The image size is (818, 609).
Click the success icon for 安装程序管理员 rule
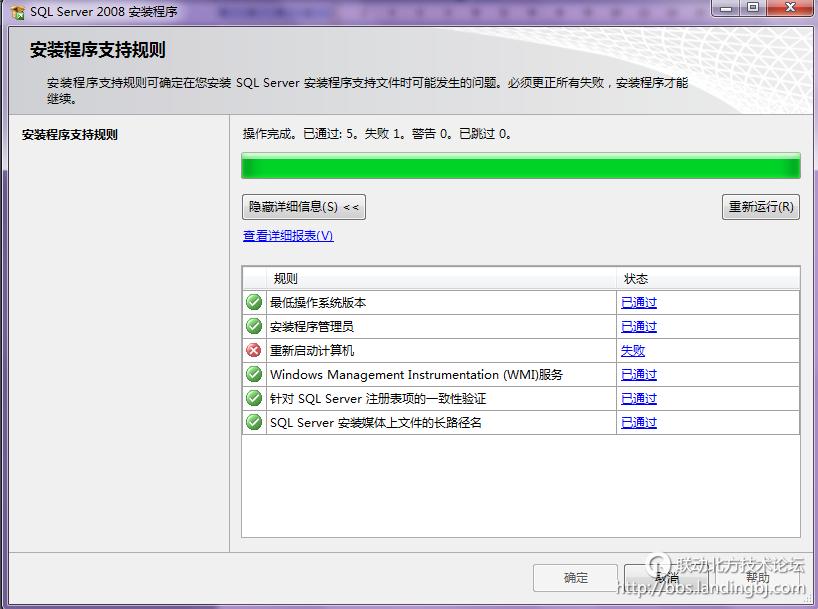coord(254,326)
